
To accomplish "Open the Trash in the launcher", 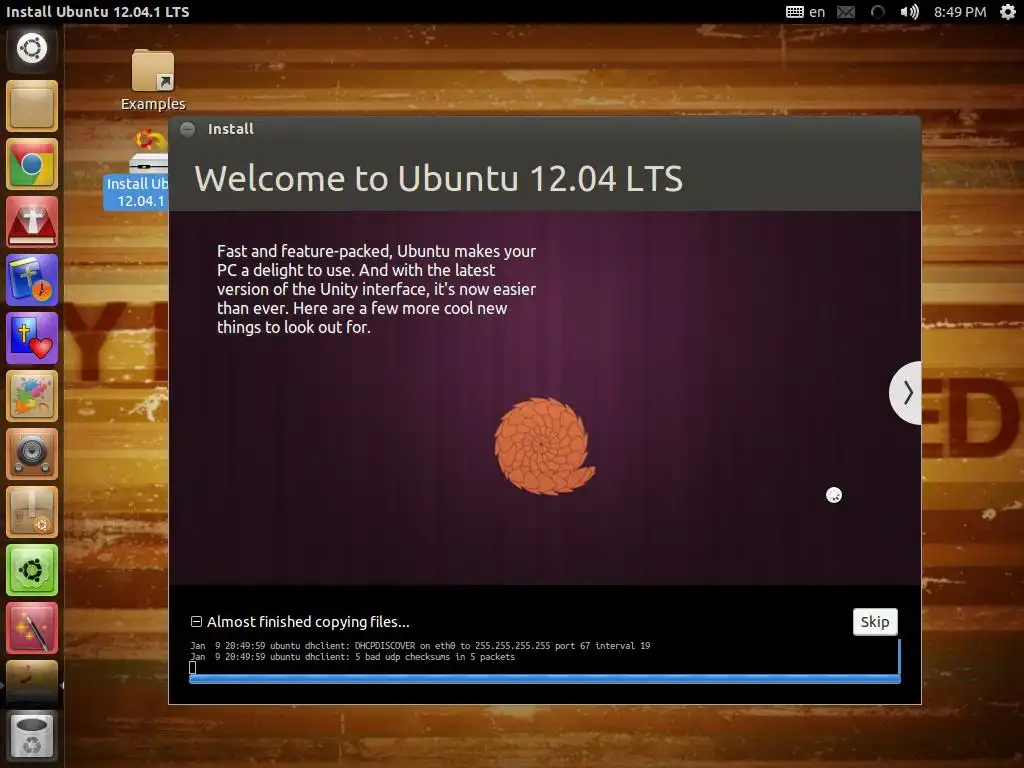I will point(31,735).
